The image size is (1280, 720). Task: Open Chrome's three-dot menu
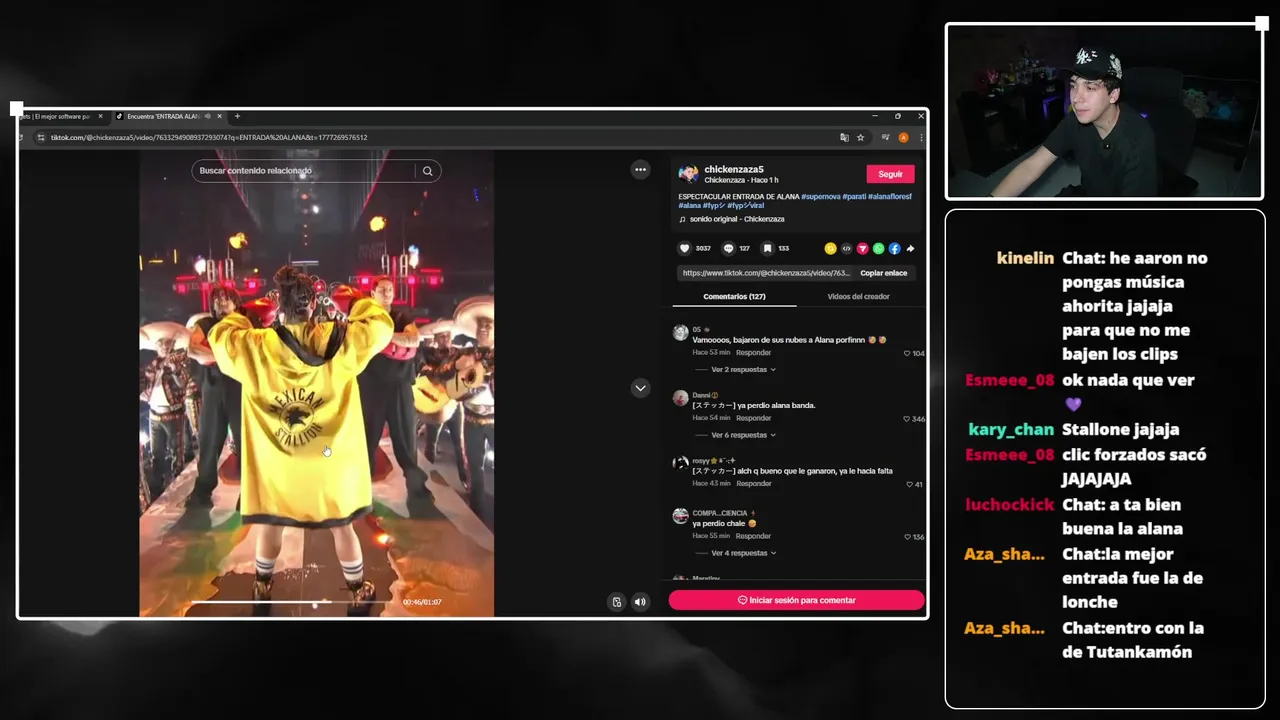coord(920,138)
